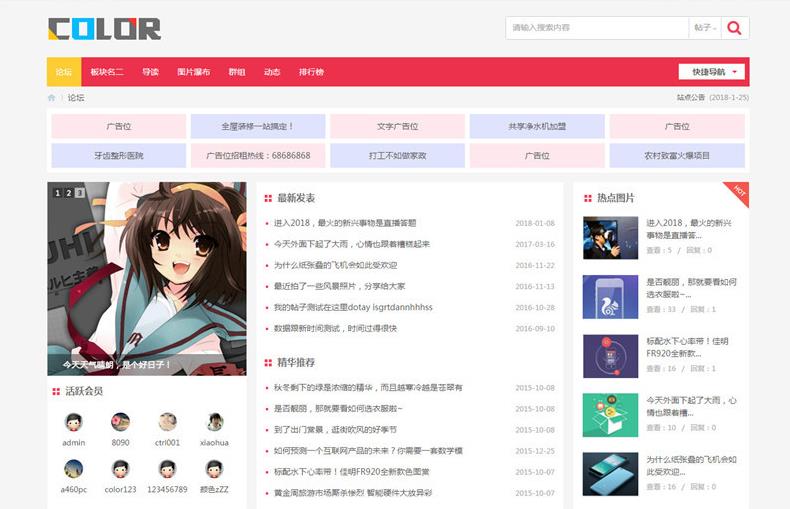Open hot post title 是否靓丽 beside phone thumbnail
The height and width of the screenshot is (509, 790).
691,288
